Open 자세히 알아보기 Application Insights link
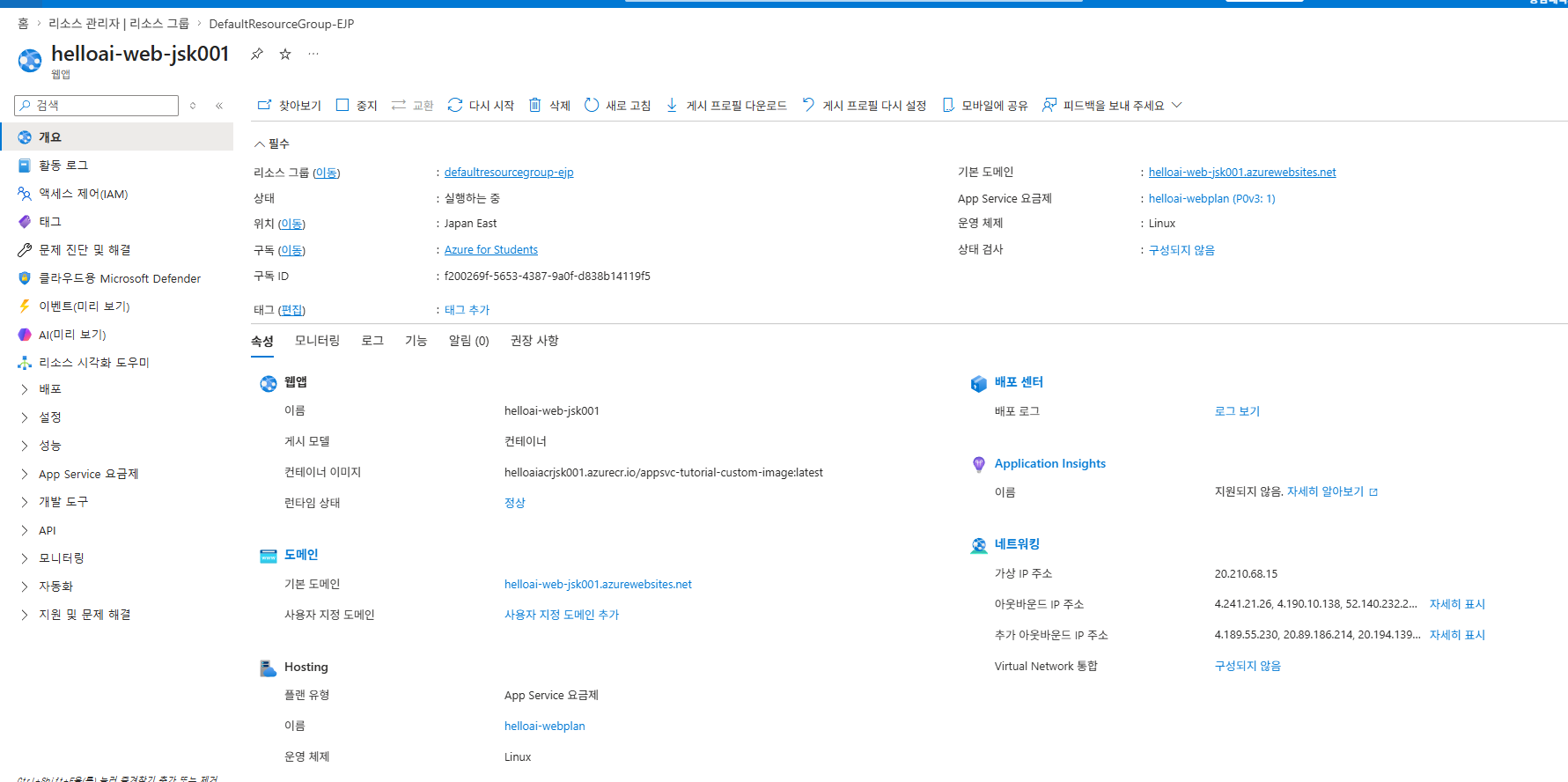The width and height of the screenshot is (1568, 782). click(1332, 491)
